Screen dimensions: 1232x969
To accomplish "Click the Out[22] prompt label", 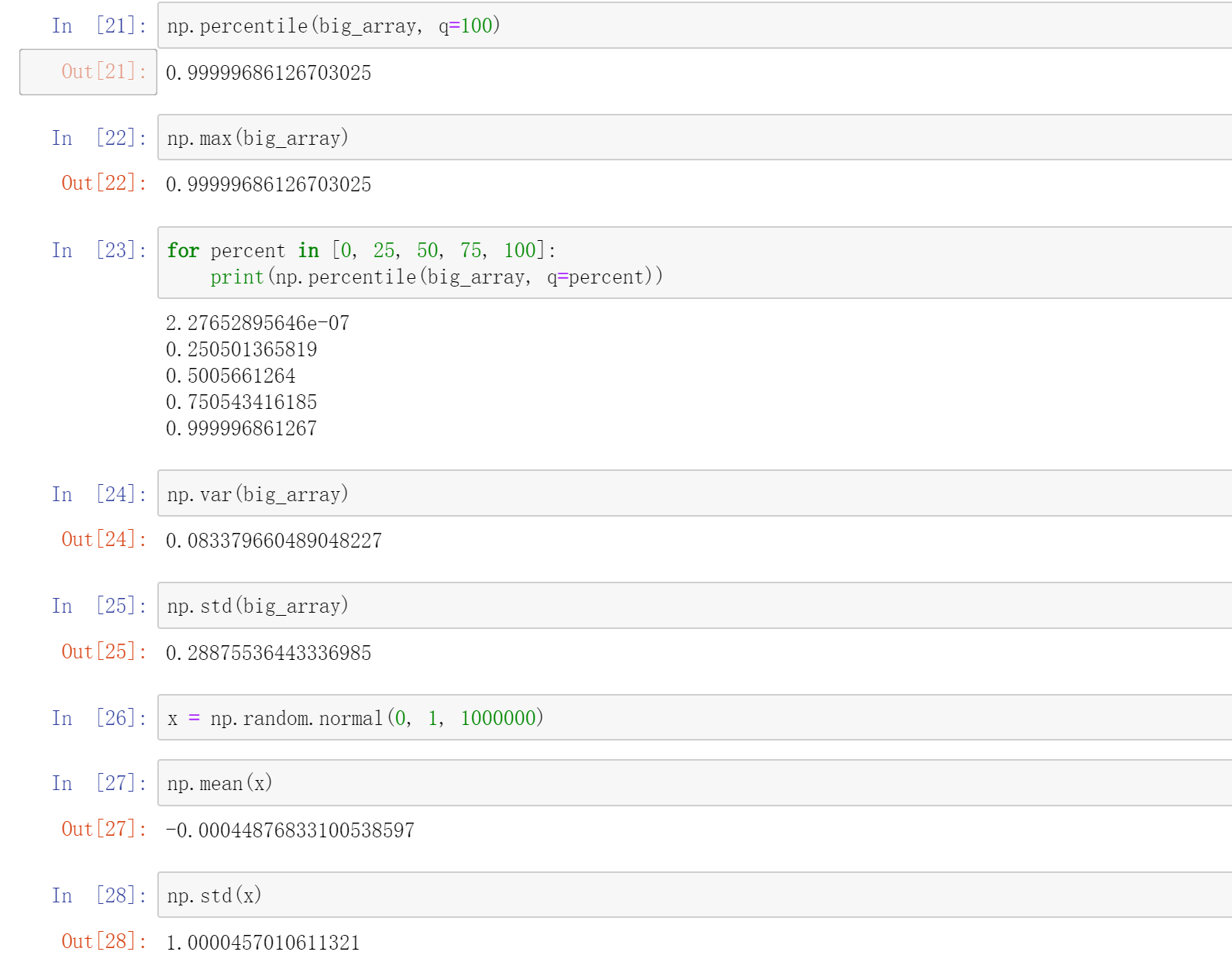I will pyautogui.click(x=104, y=184).
